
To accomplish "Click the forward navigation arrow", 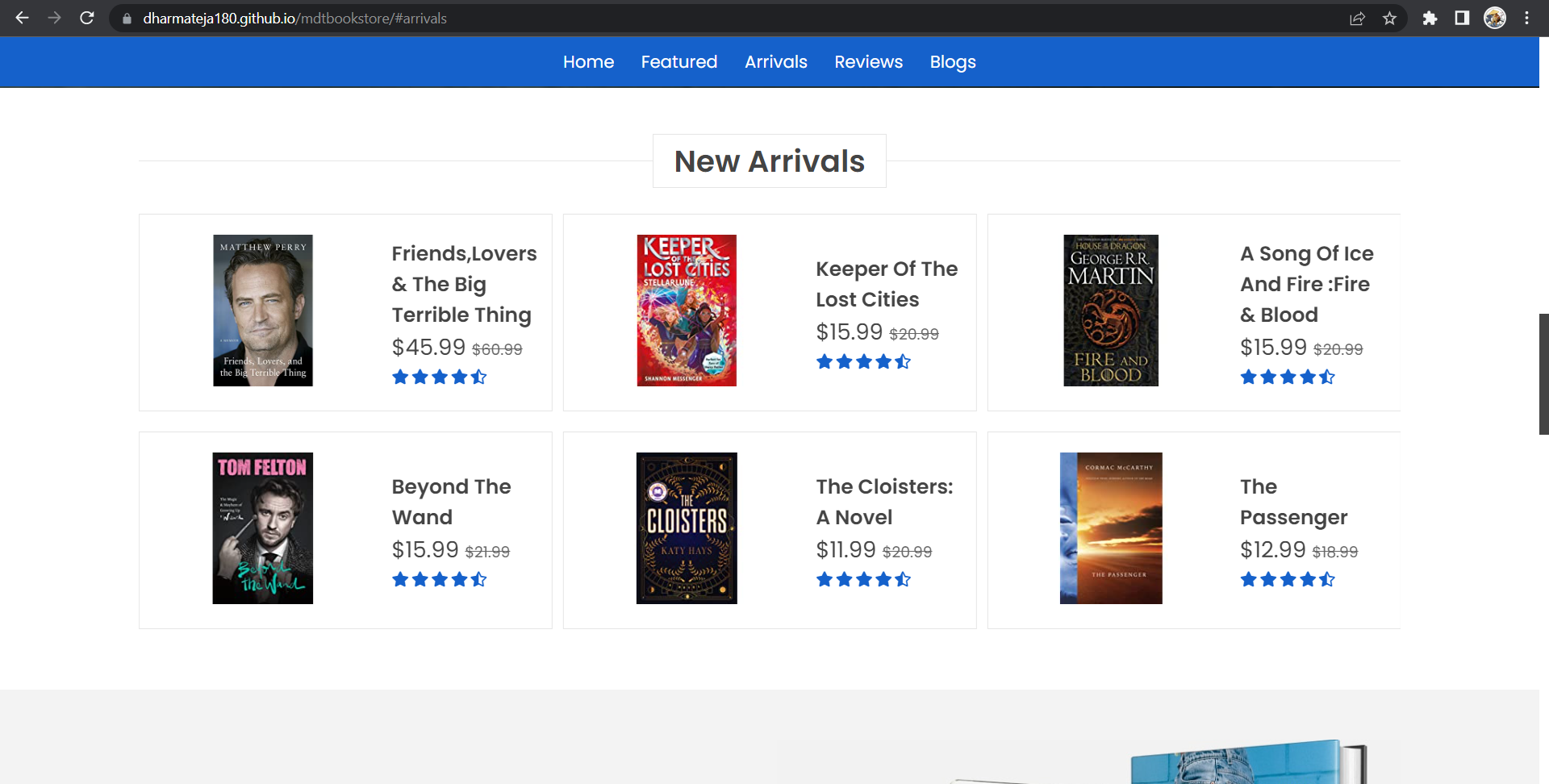I will (x=54, y=18).
